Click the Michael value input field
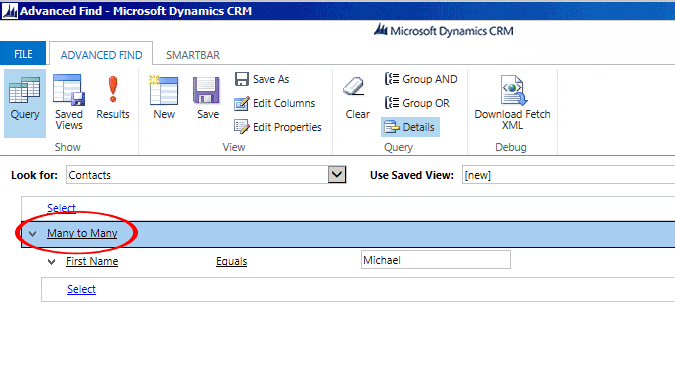This screenshot has height=386, width=675. (436, 260)
